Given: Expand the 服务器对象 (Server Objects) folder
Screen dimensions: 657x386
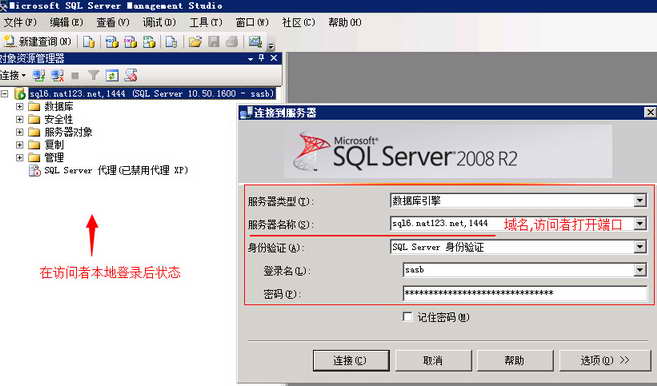Looking at the screenshot, I should point(19,132).
